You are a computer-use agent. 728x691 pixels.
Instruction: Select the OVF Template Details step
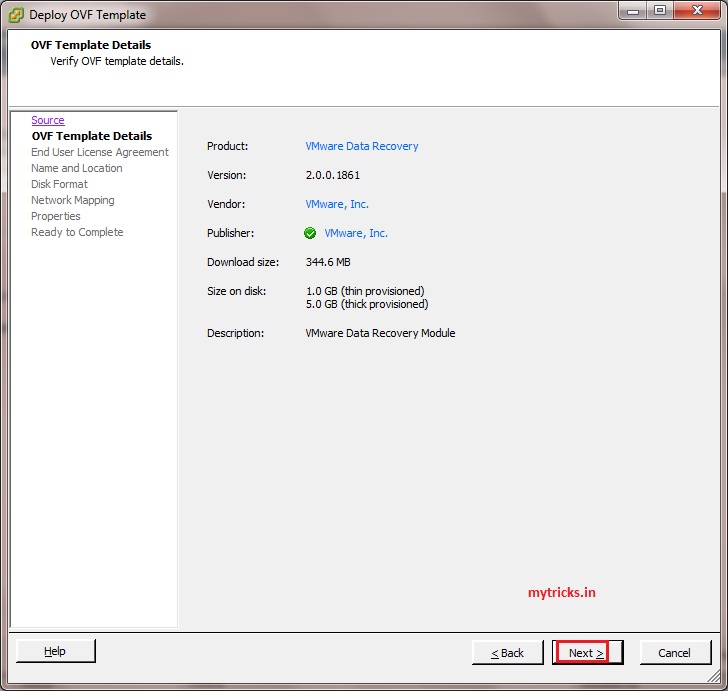92,136
